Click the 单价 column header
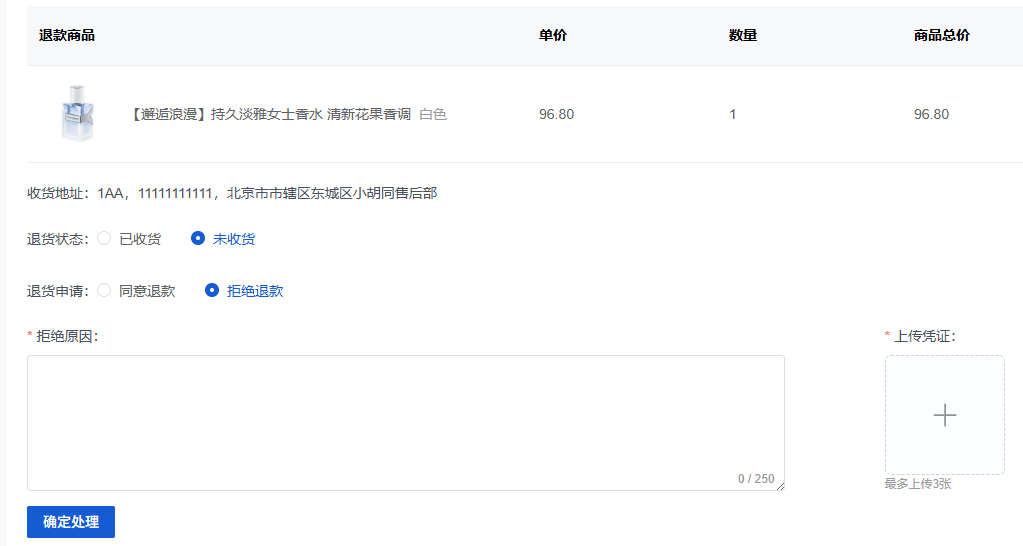Image resolution: width=1023 pixels, height=546 pixels. tap(553, 36)
